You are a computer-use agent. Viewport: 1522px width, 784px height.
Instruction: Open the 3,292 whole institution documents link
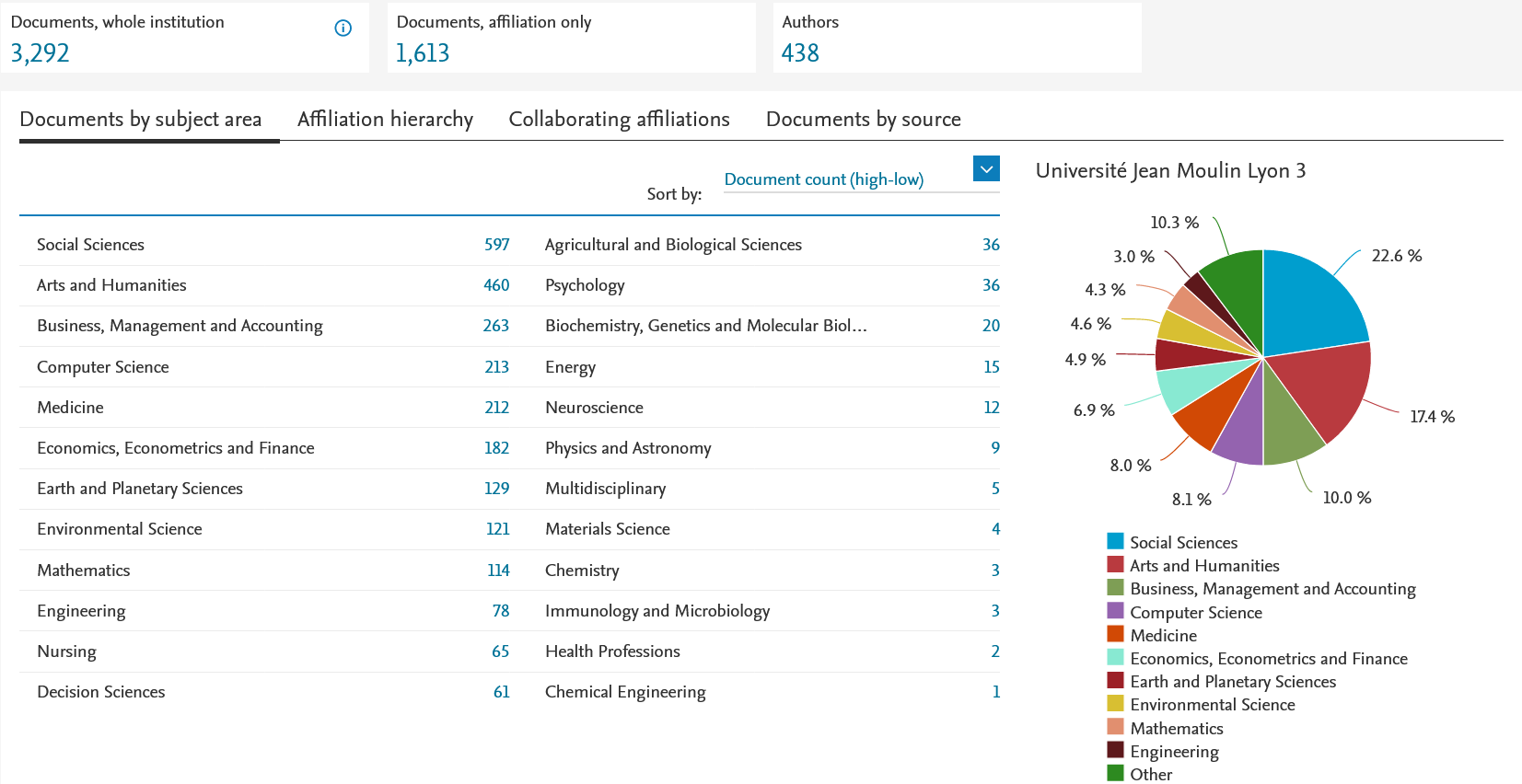[41, 53]
